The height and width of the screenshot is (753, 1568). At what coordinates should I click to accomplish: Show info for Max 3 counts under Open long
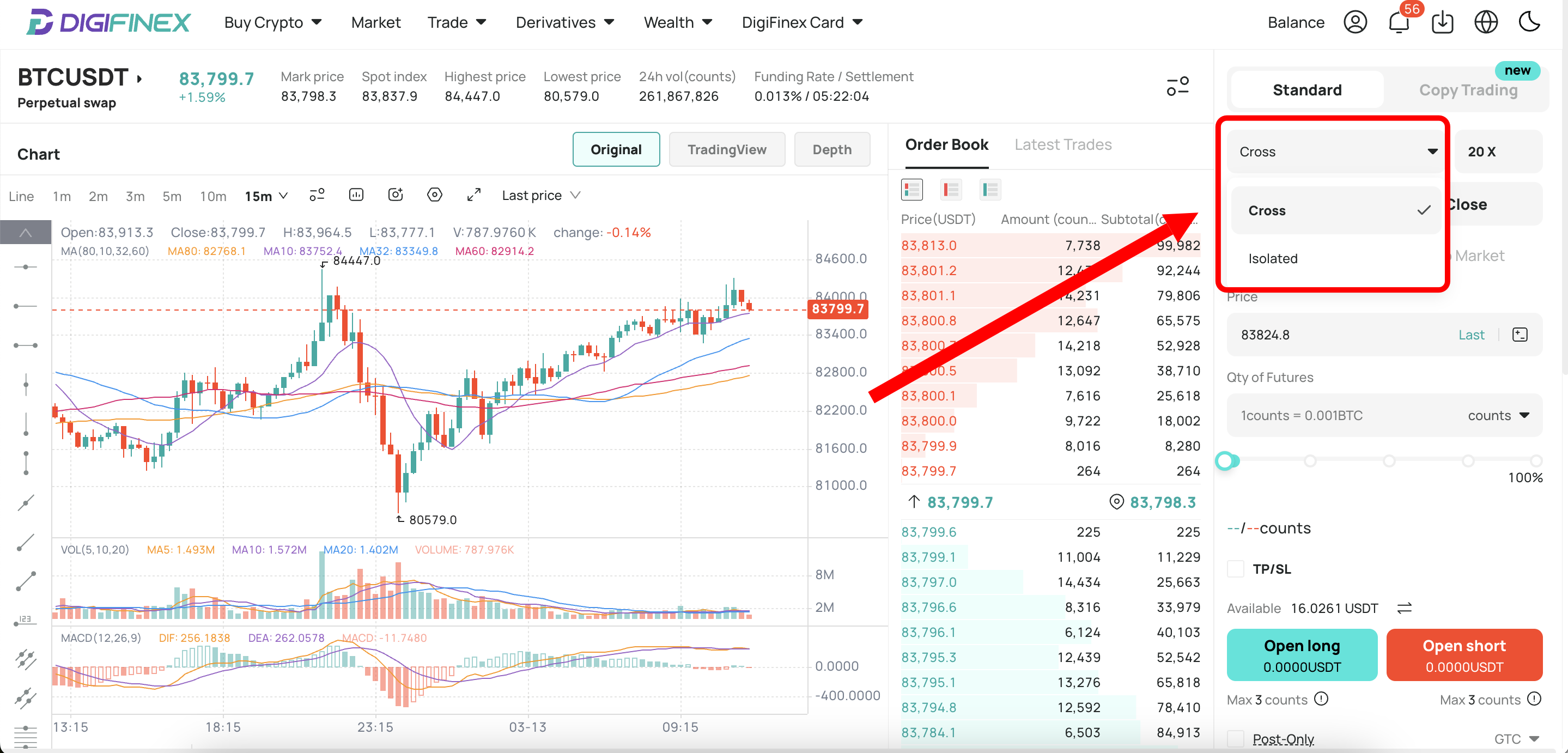pyautogui.click(x=1321, y=699)
